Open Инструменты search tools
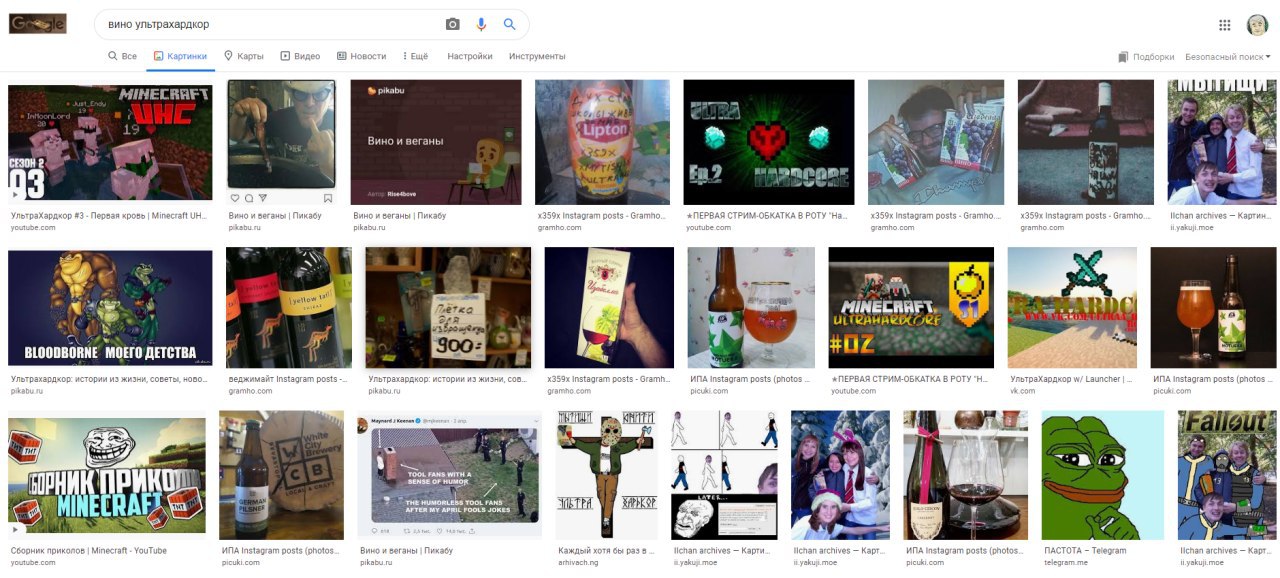The width and height of the screenshot is (1280, 578). [537, 56]
